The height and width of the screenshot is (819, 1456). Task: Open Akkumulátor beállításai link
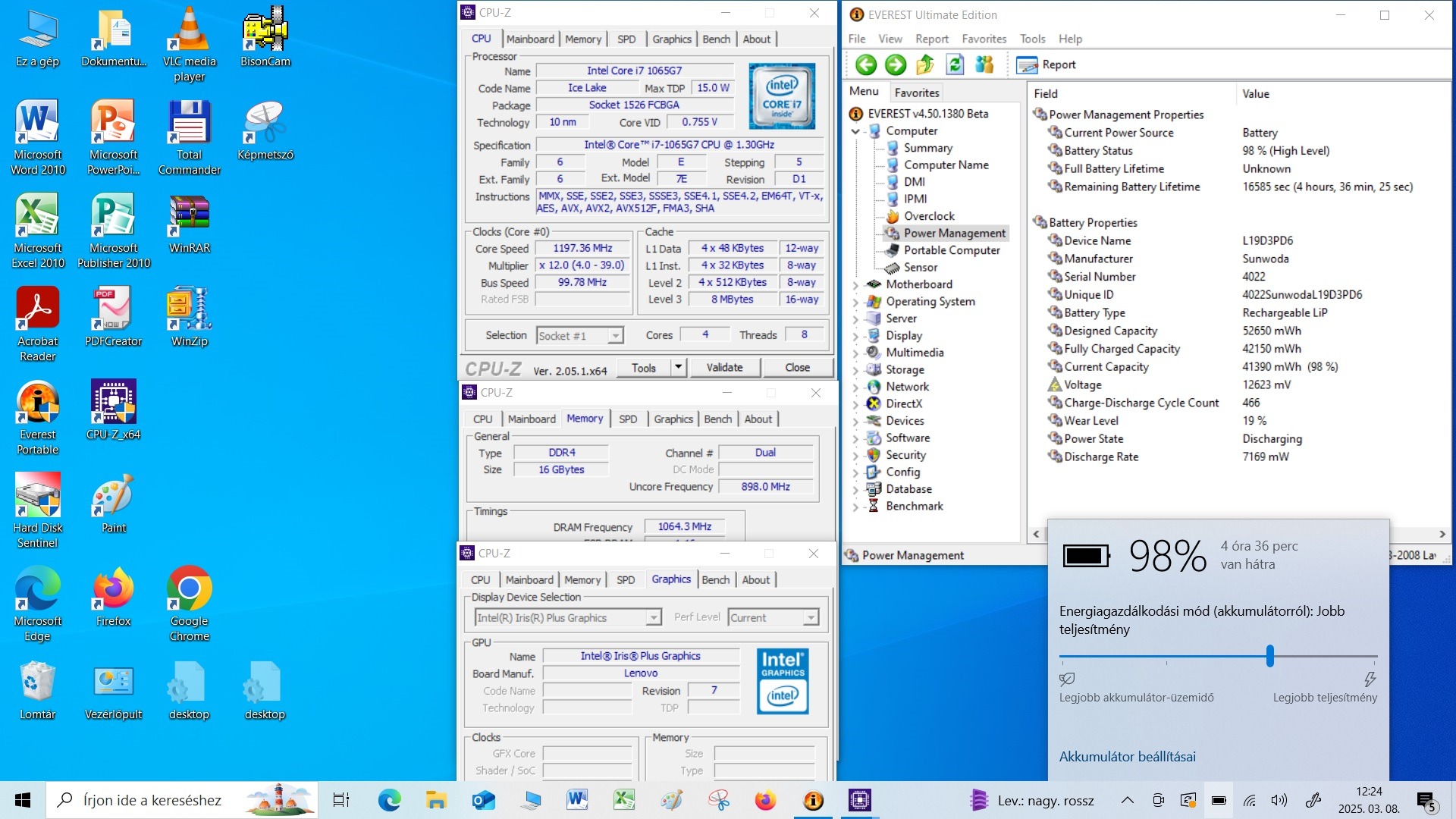[x=1127, y=757]
